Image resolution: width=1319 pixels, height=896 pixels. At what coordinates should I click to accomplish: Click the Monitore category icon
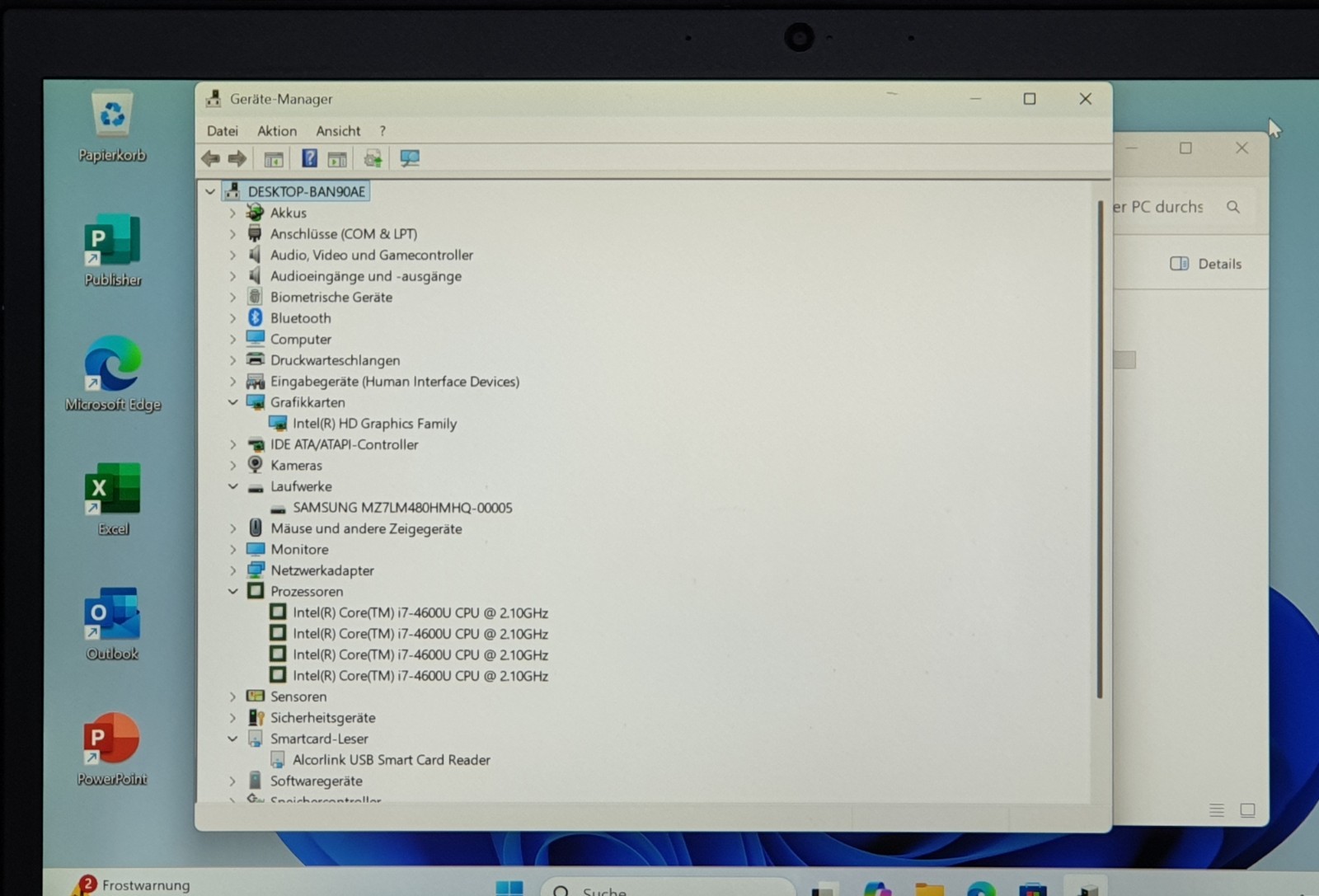click(x=256, y=549)
